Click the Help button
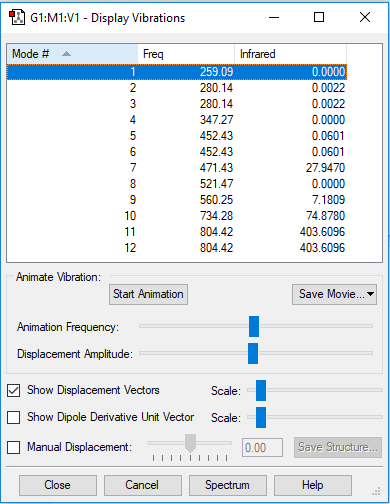Viewport: 390px width, 504px height. tap(313, 485)
